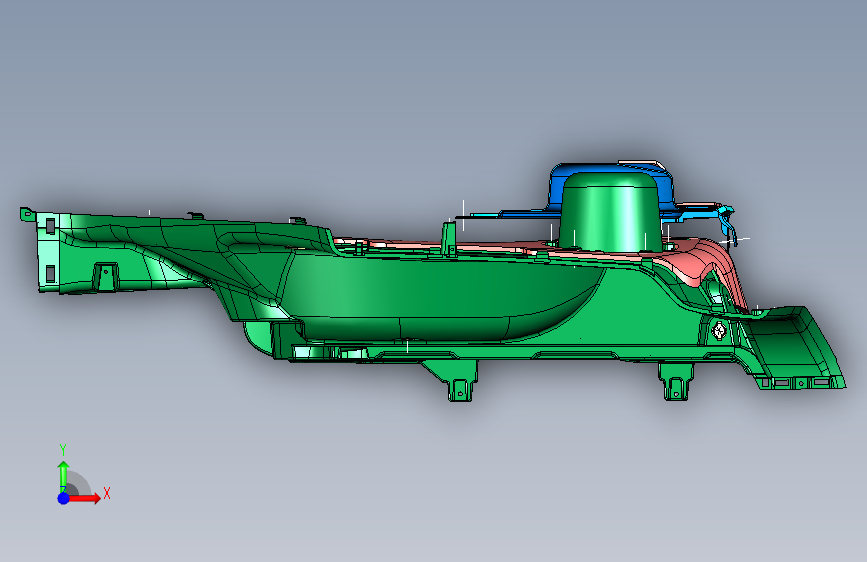Select the left bottom mounting foot

pyautogui.click(x=460, y=382)
